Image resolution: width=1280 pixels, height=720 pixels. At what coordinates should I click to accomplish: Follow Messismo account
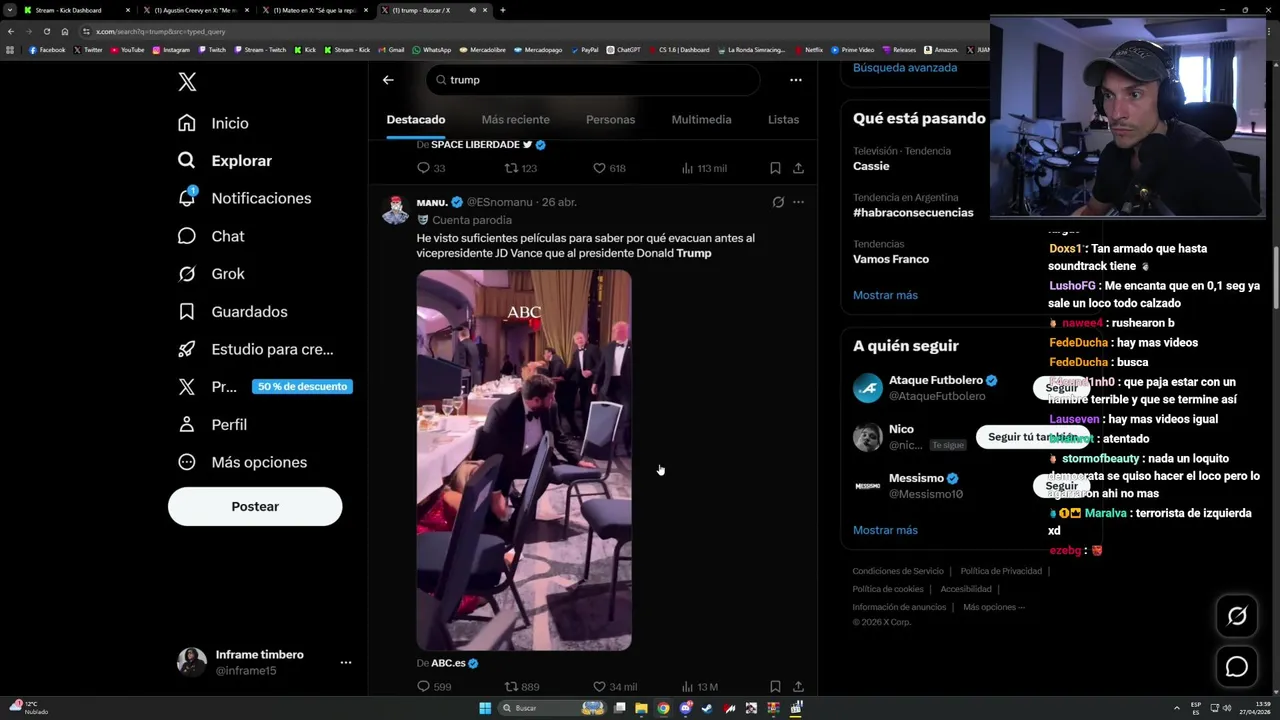pos(1061,486)
